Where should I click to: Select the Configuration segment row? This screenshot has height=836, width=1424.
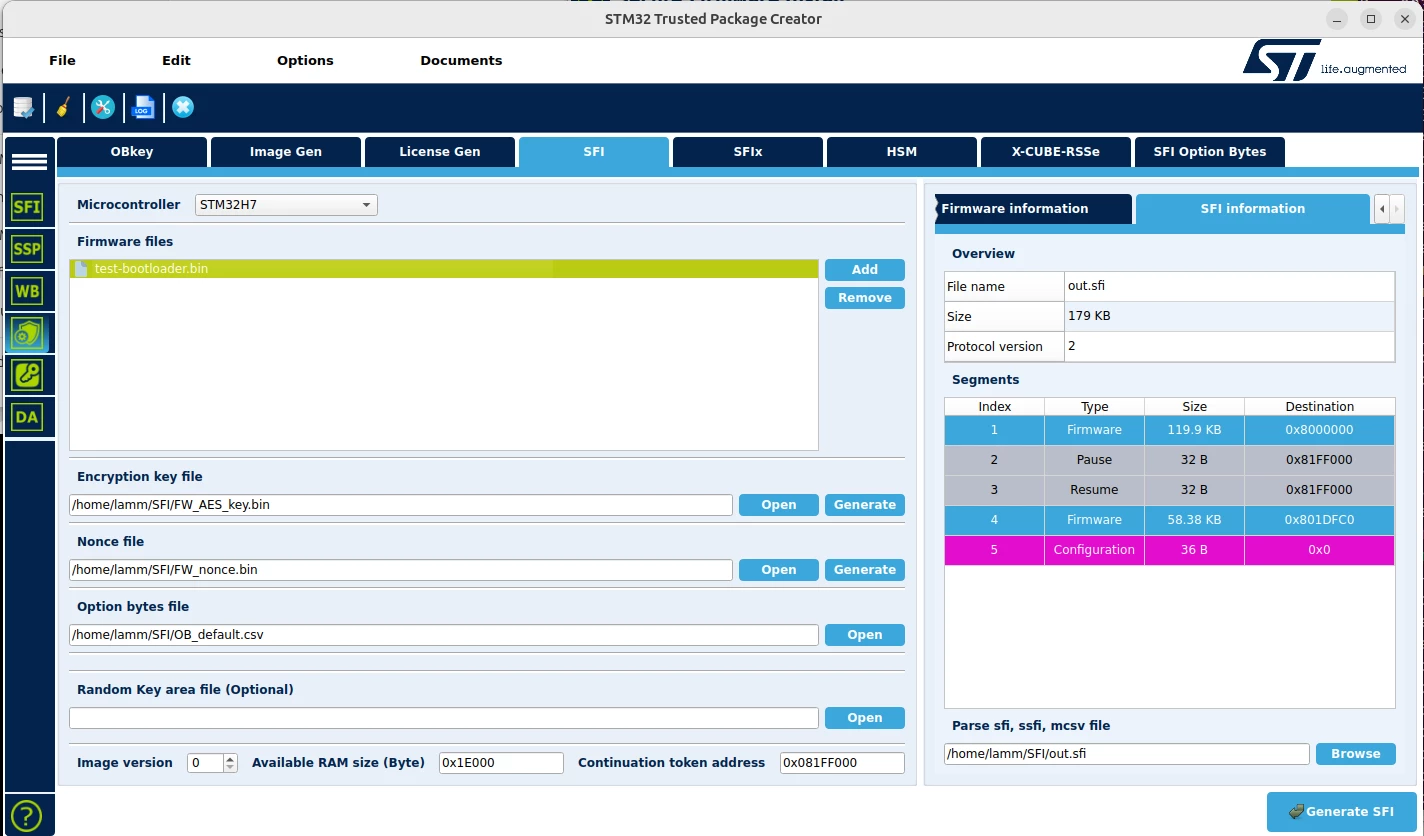1169,550
